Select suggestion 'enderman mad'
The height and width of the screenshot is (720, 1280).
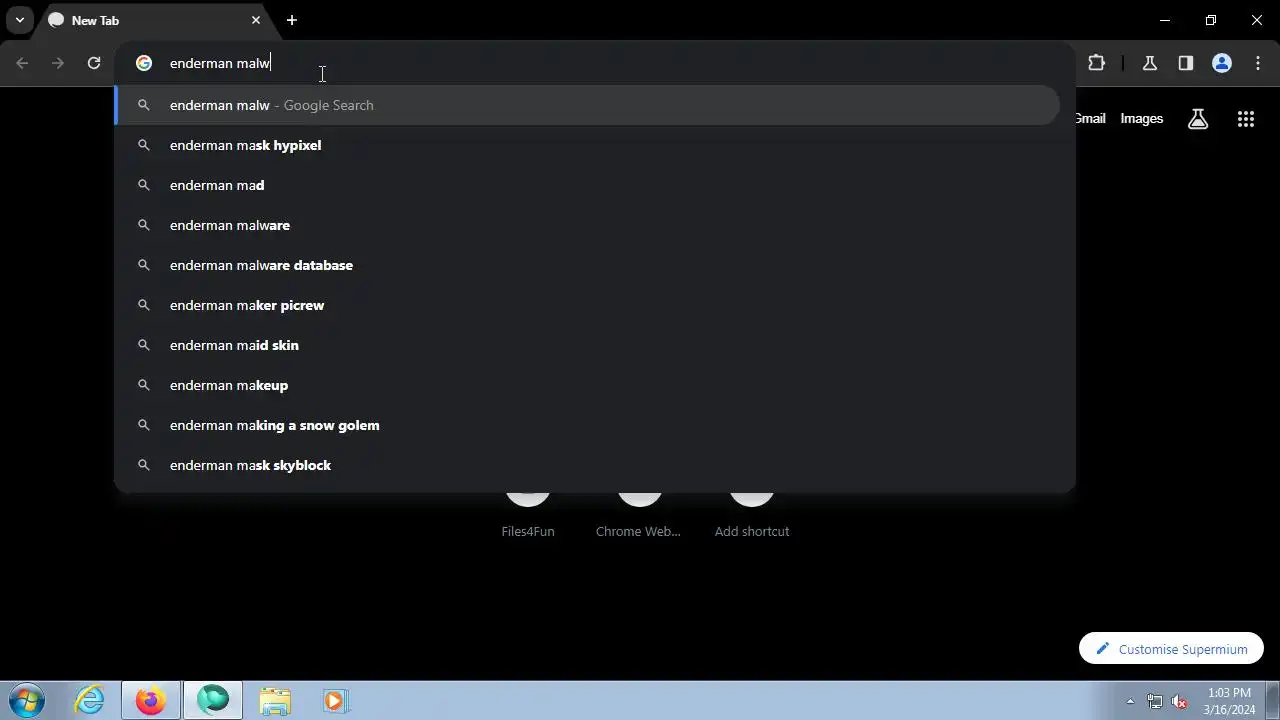pyautogui.click(x=588, y=185)
